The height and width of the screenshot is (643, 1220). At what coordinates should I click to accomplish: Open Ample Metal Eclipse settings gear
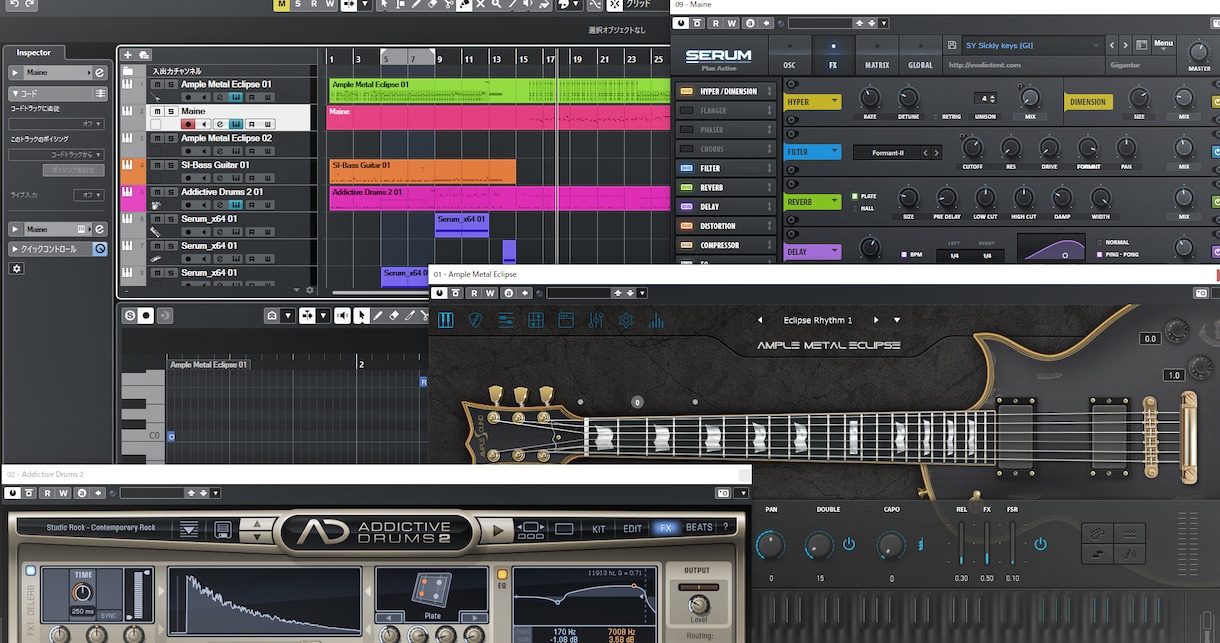click(x=626, y=320)
